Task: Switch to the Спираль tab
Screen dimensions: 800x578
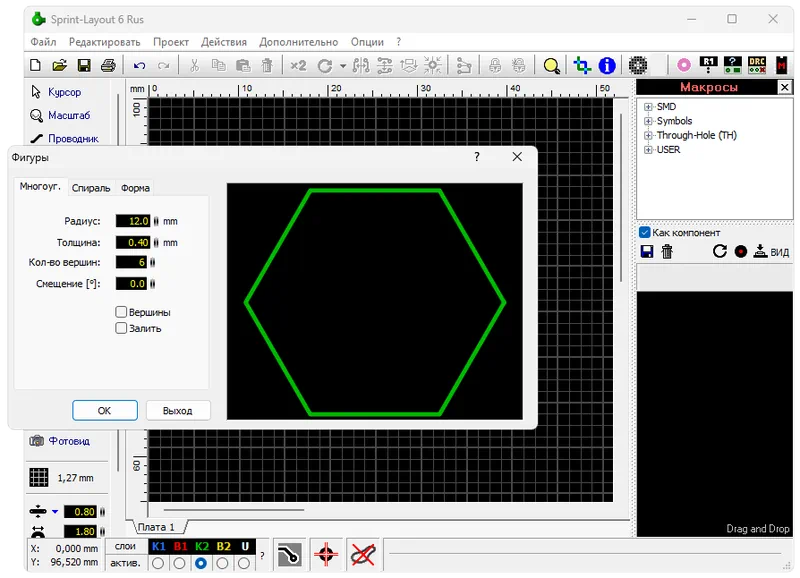Action: 91,188
